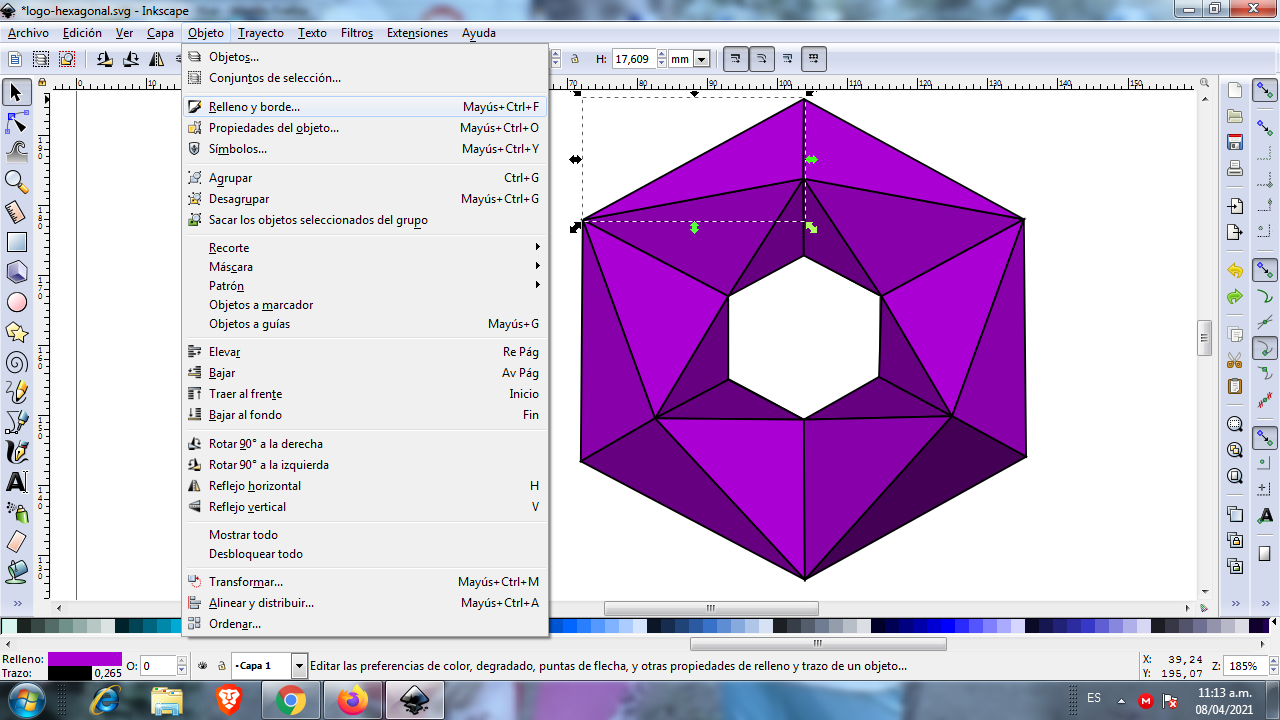Click the height H: input field
The image size is (1280, 720).
pos(634,59)
